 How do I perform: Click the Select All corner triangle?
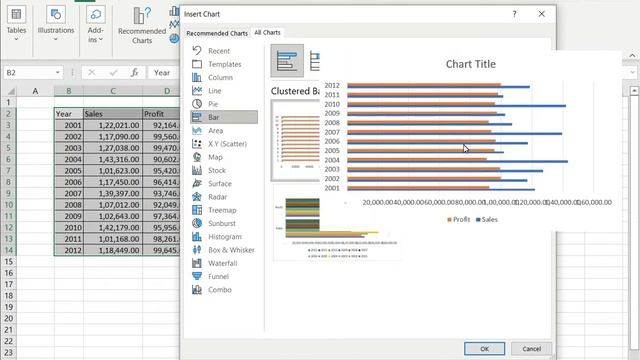(11, 91)
